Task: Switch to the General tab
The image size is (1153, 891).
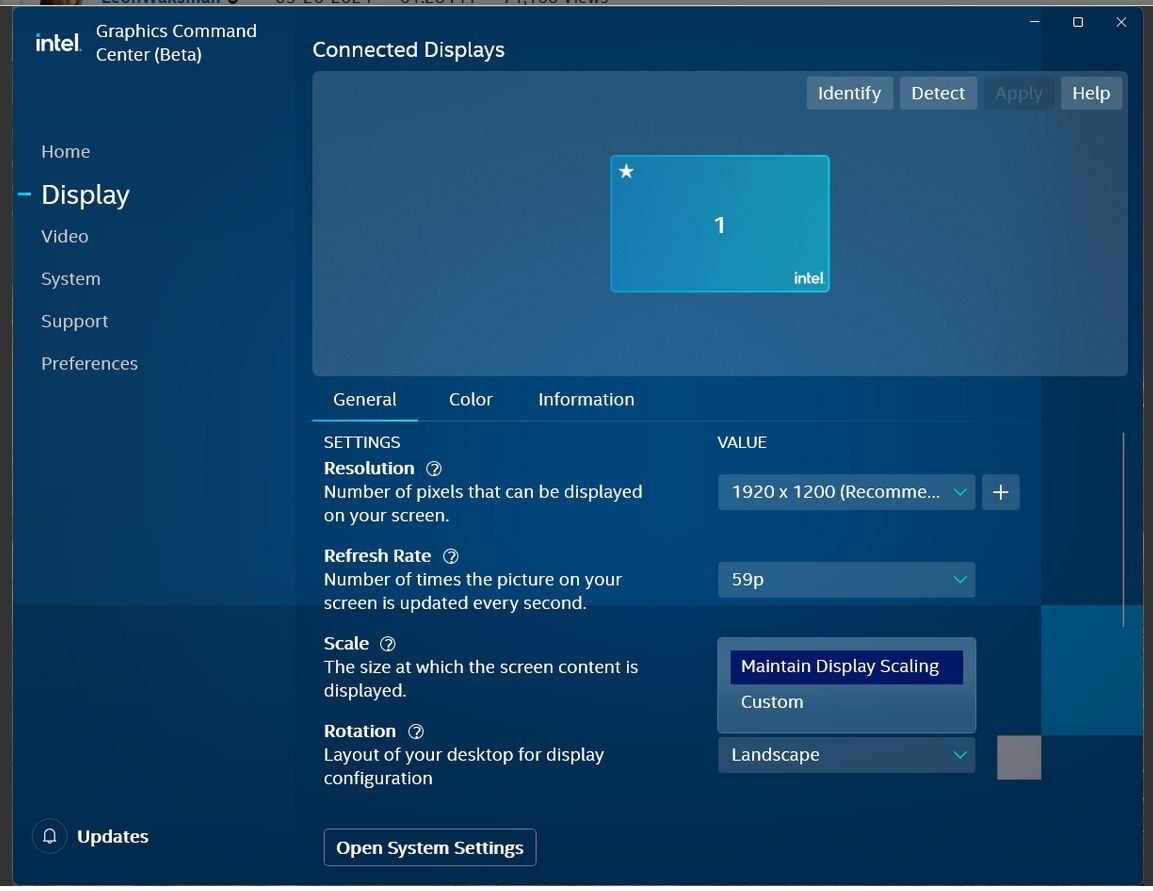Action: click(365, 399)
